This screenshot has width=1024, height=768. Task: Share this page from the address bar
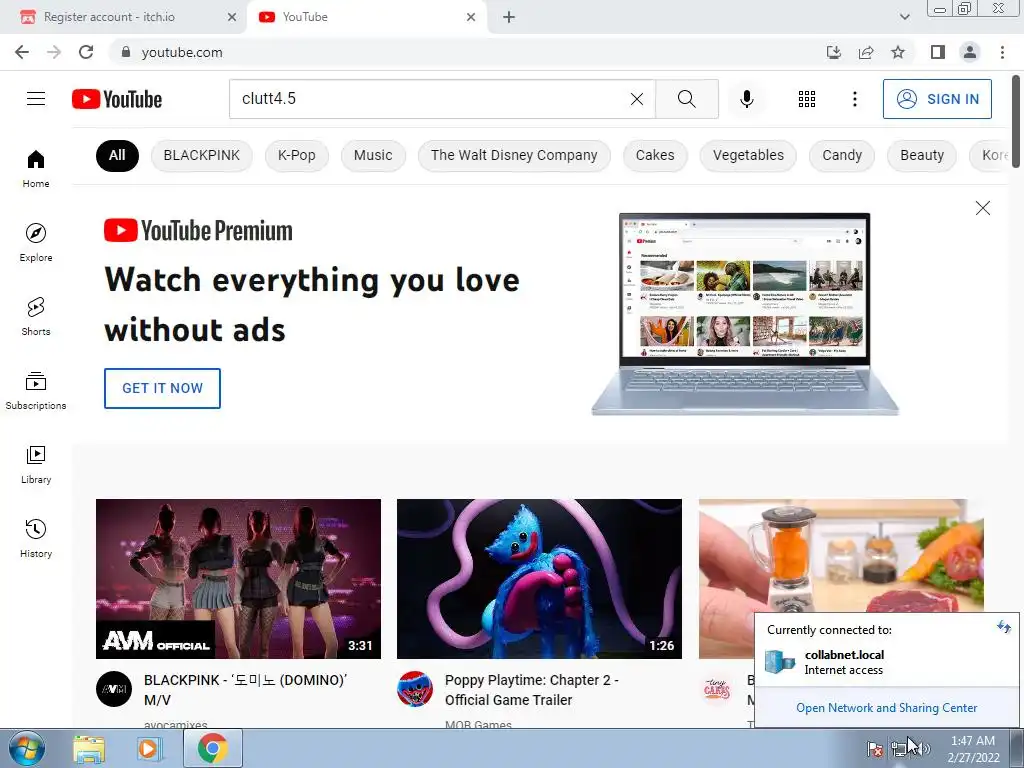(866, 52)
